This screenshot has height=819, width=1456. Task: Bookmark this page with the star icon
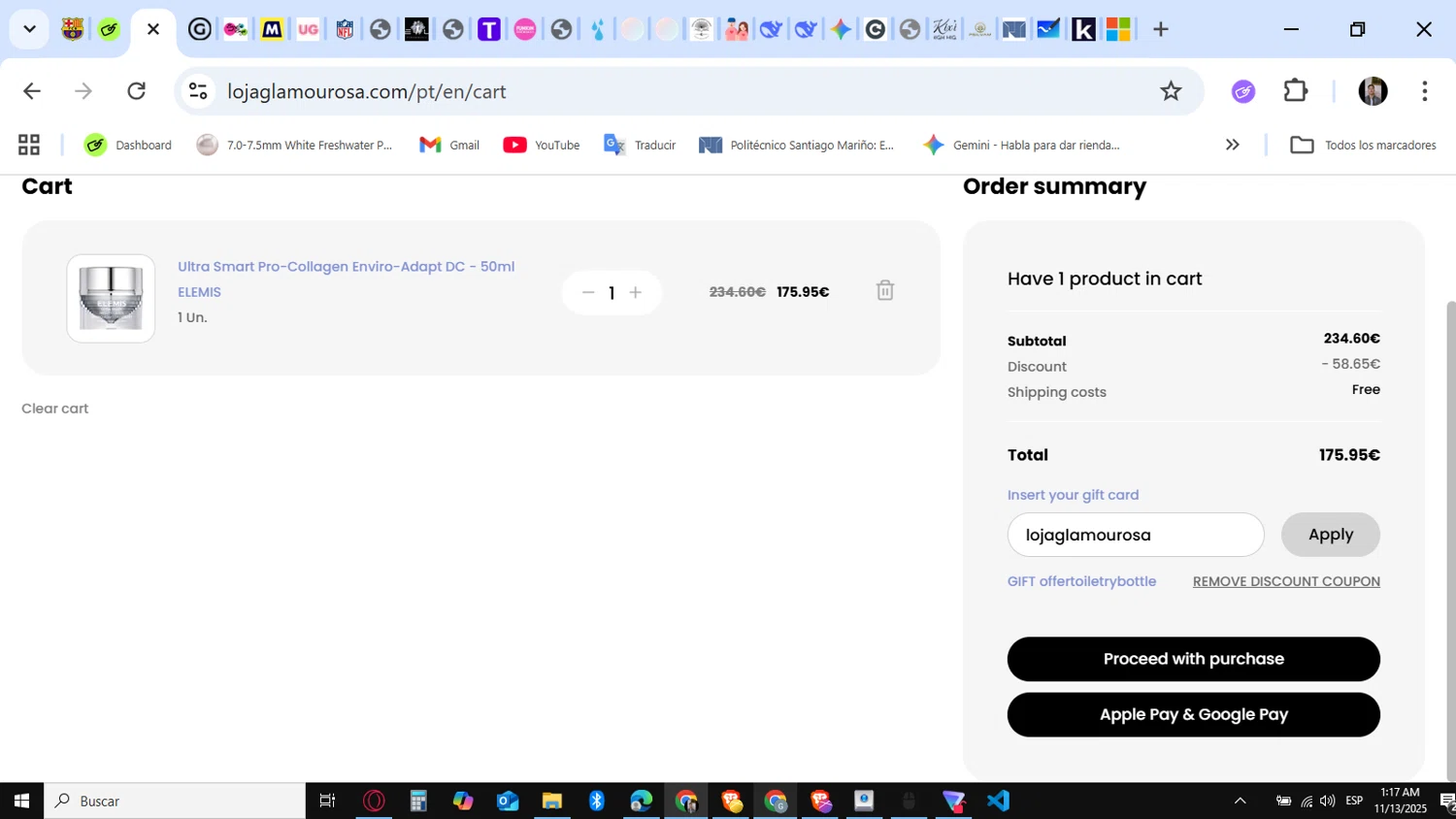[x=1172, y=91]
